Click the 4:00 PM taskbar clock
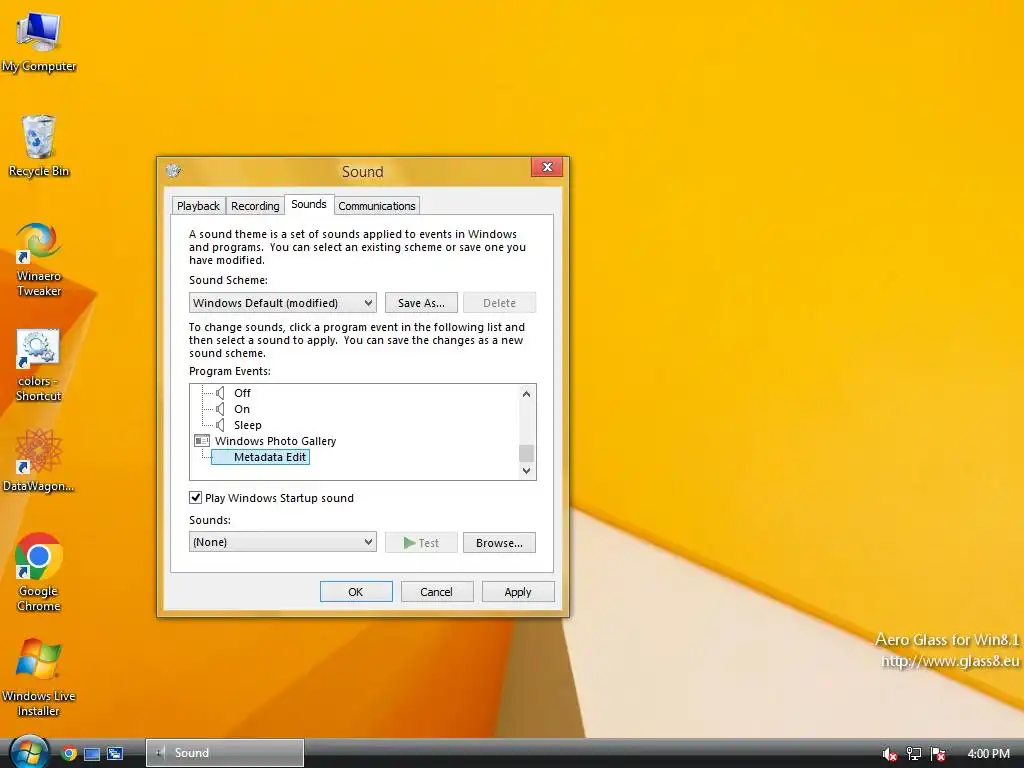The image size is (1024, 768). [988, 754]
